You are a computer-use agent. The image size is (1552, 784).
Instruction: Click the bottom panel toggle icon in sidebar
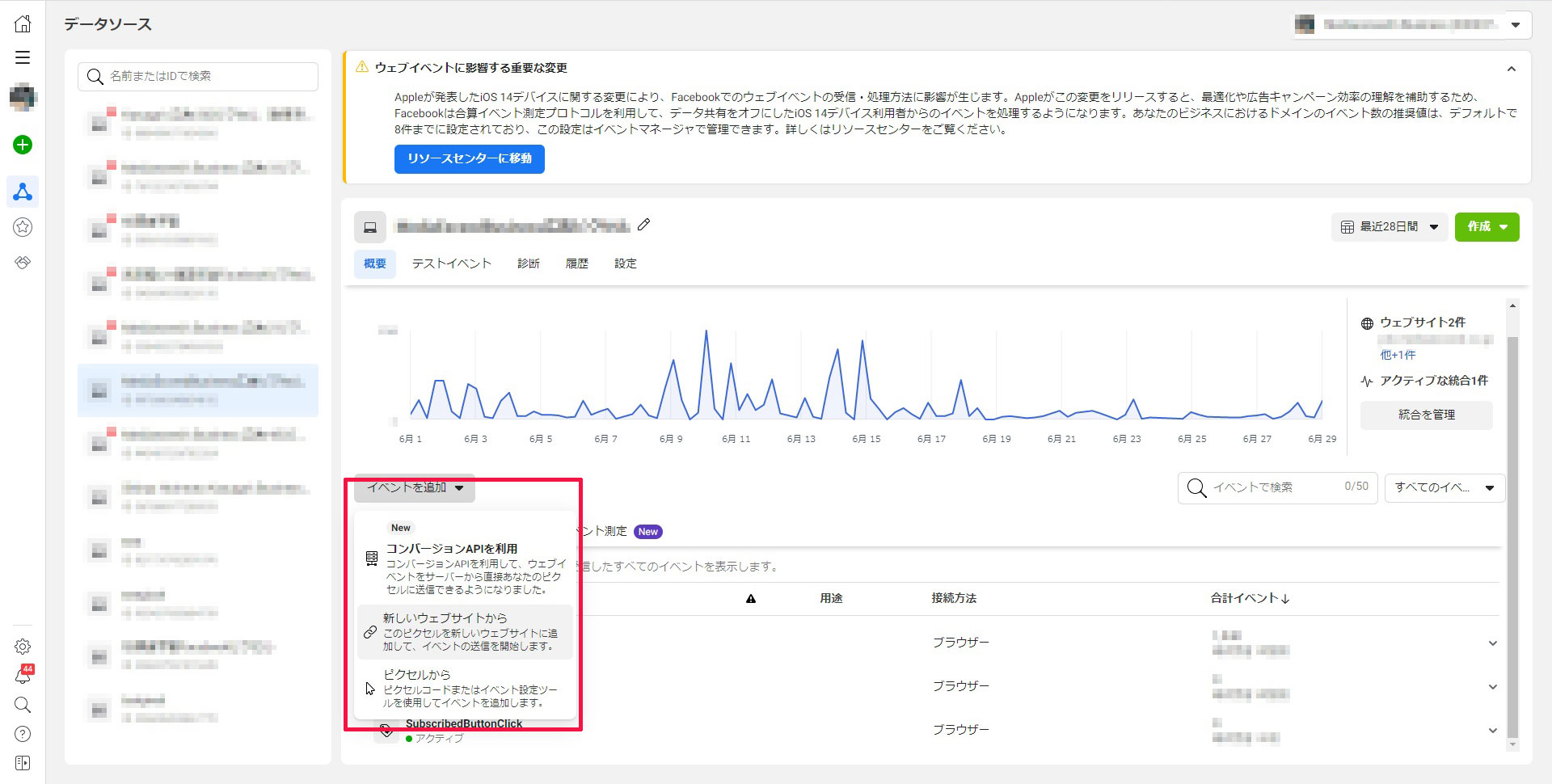(23, 763)
